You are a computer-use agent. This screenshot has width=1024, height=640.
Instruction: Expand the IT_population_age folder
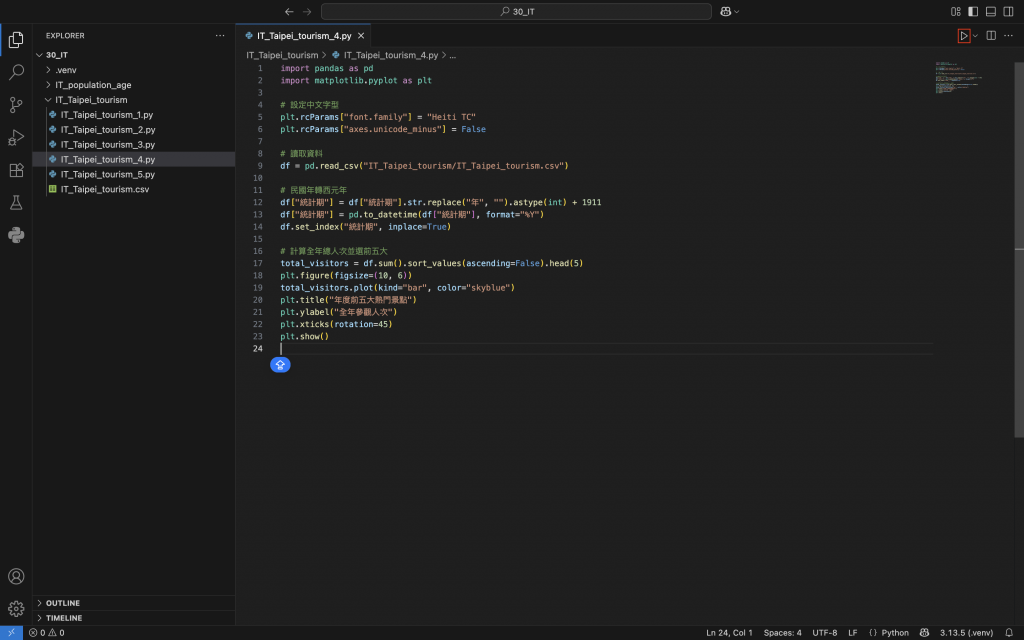pos(93,85)
